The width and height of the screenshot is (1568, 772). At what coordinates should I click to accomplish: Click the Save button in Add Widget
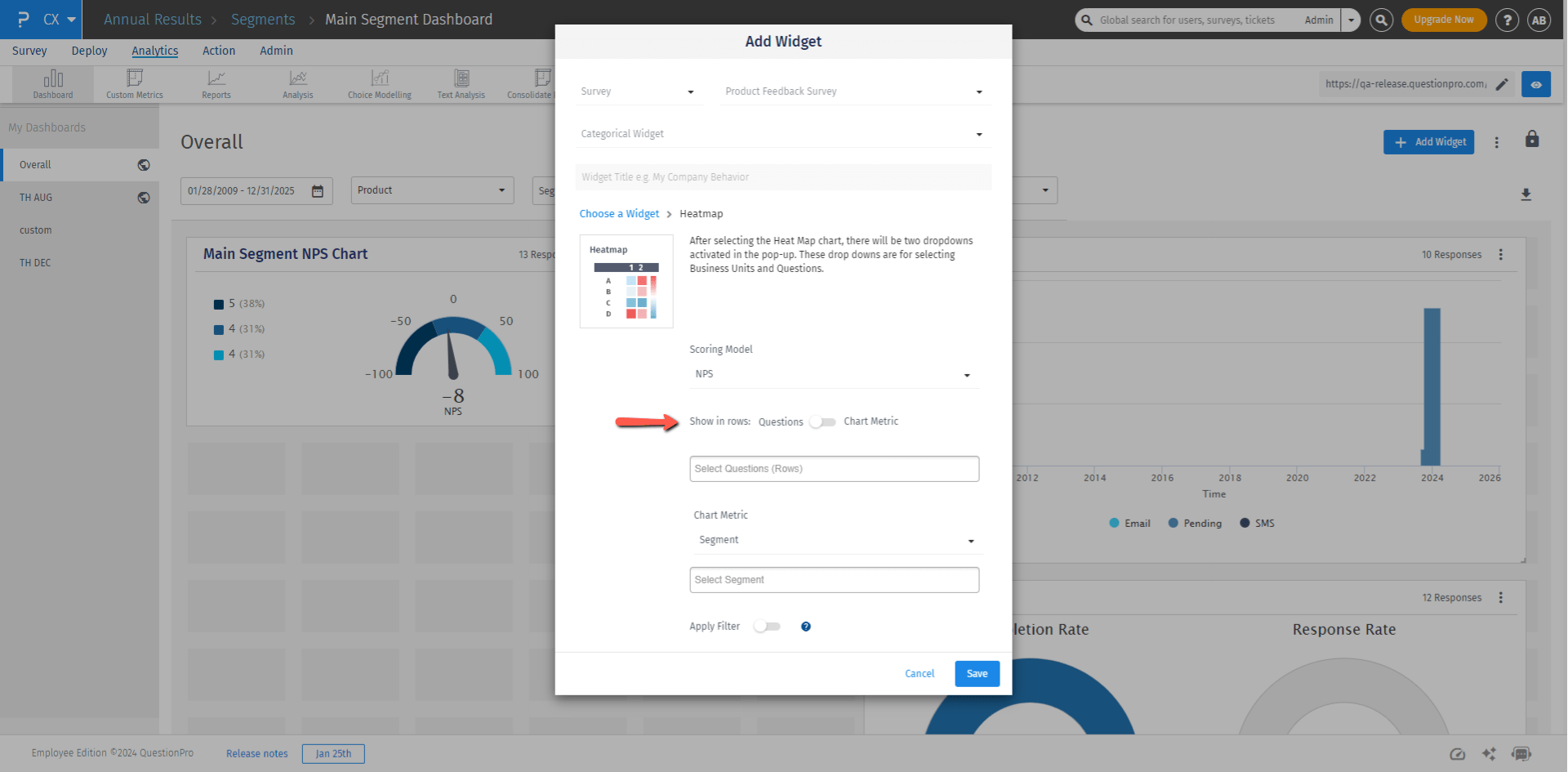[x=977, y=673]
